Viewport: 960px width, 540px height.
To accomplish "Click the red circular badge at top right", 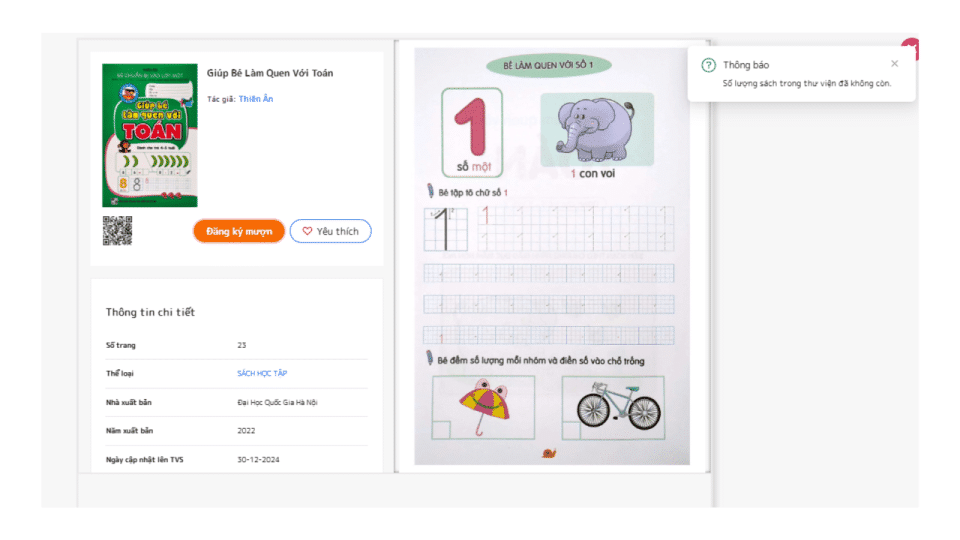I will pyautogui.click(x=911, y=48).
